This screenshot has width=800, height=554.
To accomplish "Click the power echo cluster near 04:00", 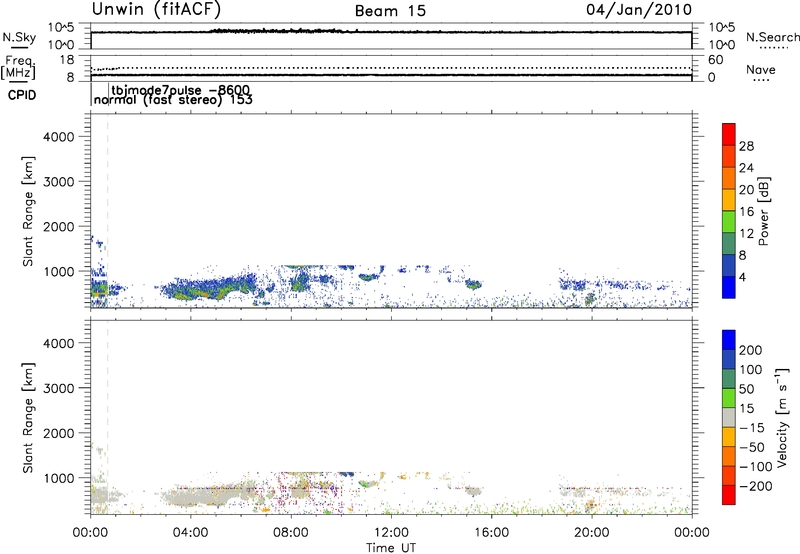I will [x=209, y=290].
